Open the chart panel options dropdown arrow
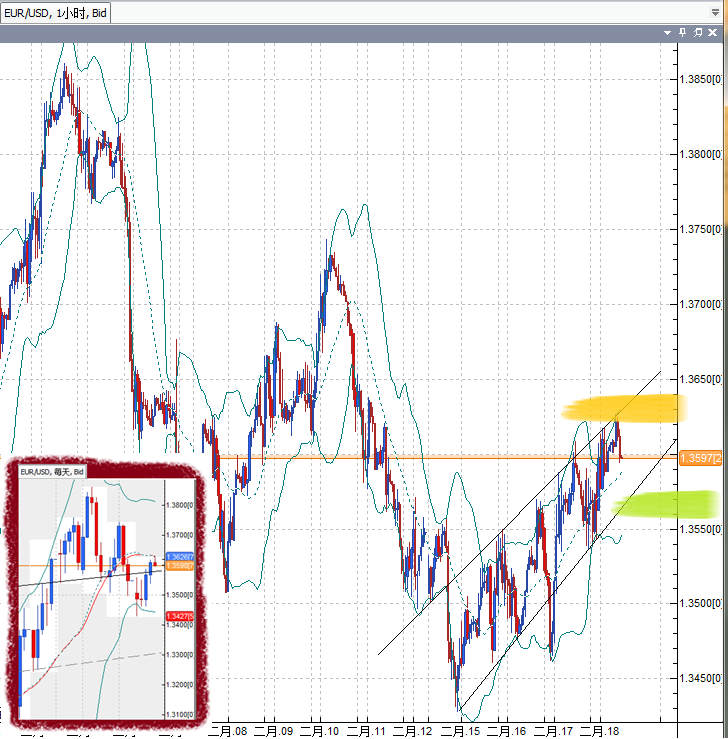 (x=667, y=33)
